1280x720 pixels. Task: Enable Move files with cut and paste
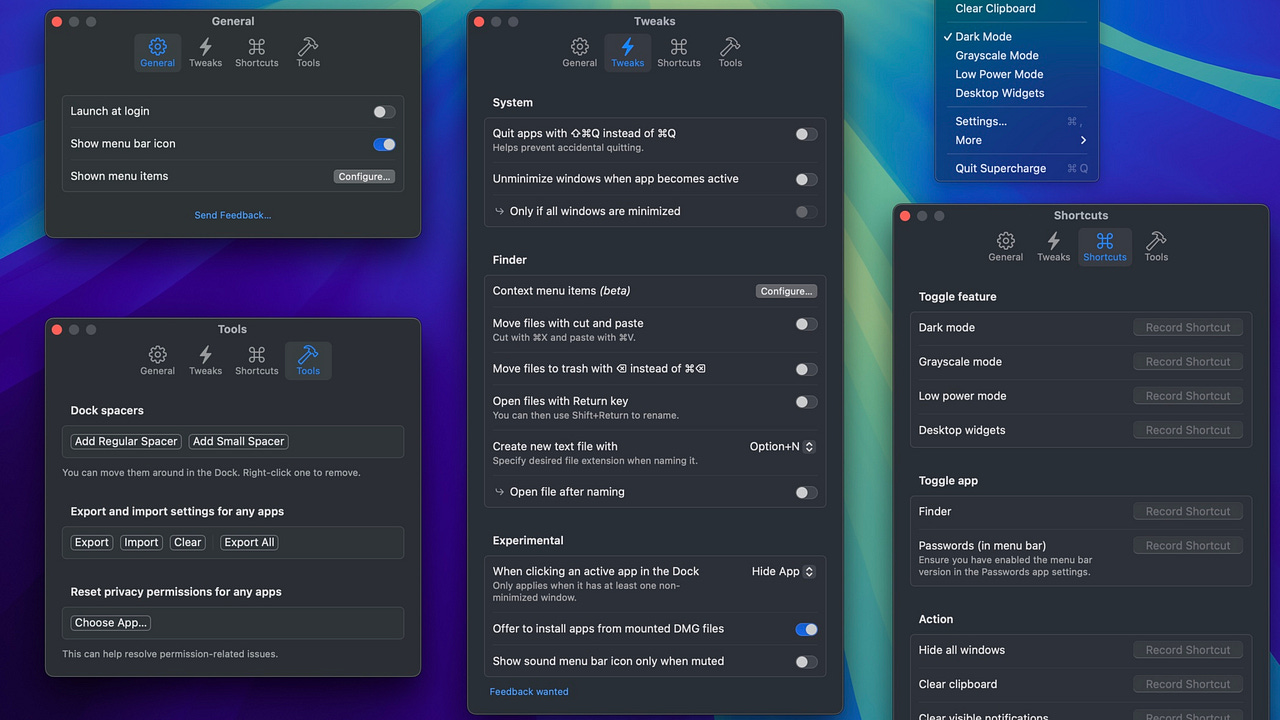pos(806,324)
